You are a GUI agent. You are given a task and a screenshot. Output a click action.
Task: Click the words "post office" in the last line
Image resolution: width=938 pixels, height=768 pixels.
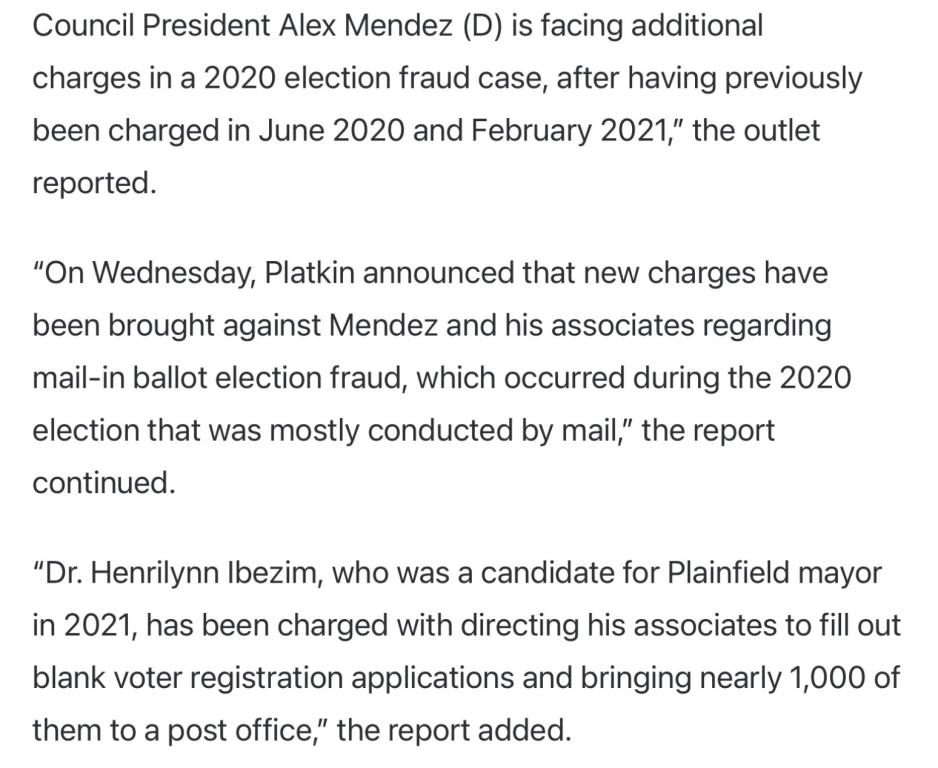tap(245, 730)
